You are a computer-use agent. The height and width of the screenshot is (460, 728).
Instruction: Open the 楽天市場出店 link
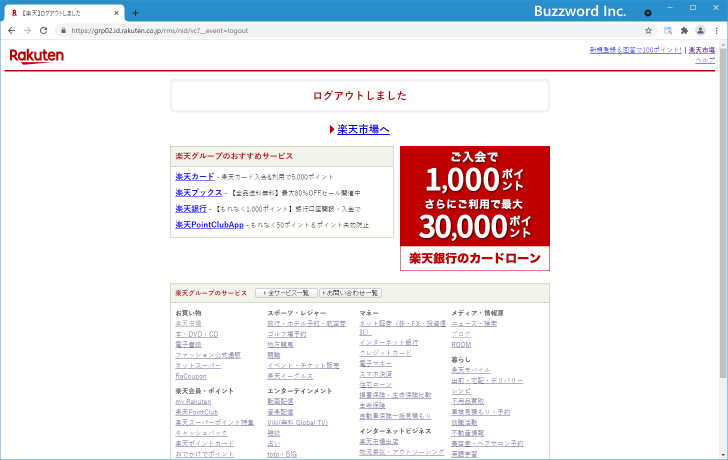tap(379, 442)
